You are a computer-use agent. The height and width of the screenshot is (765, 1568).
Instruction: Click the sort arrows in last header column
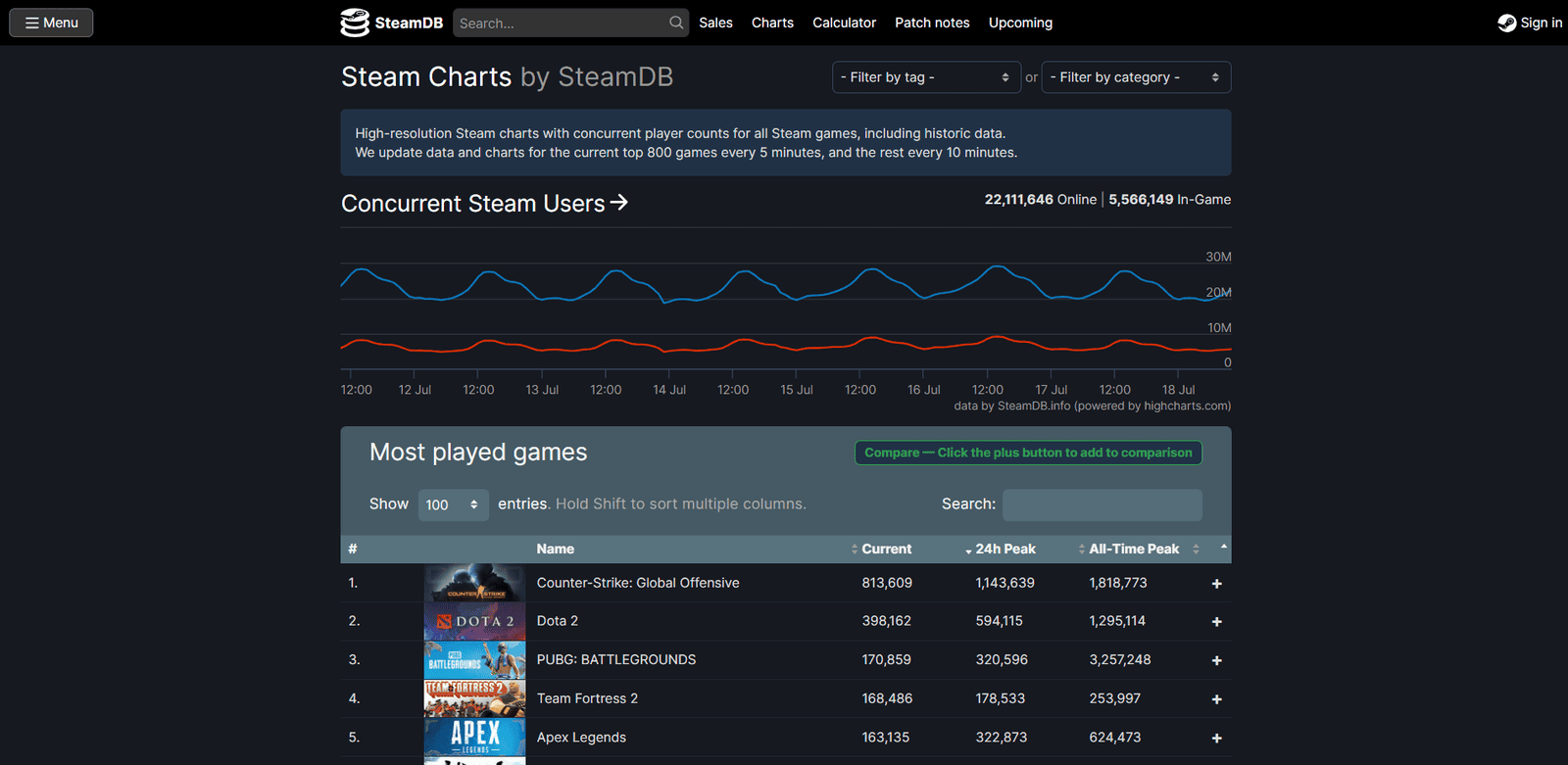click(x=1224, y=549)
